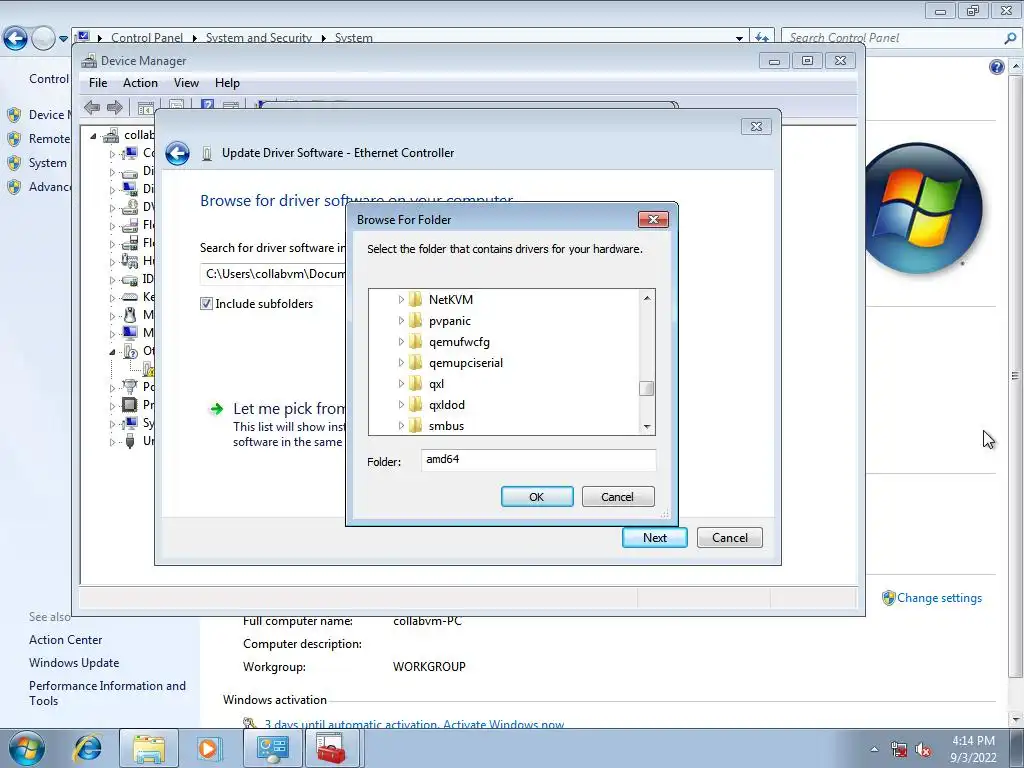
Task: Click the folder list scroll down arrow
Action: coord(647,426)
